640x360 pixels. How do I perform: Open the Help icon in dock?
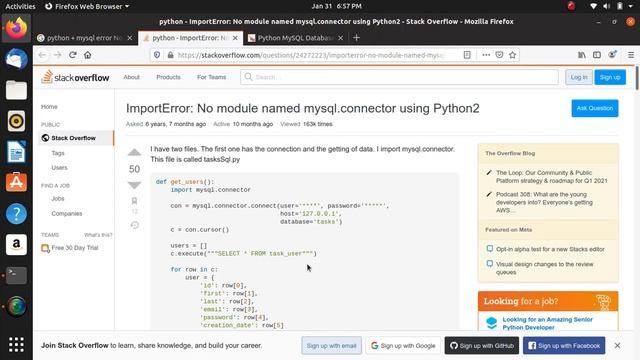click(x=16, y=213)
